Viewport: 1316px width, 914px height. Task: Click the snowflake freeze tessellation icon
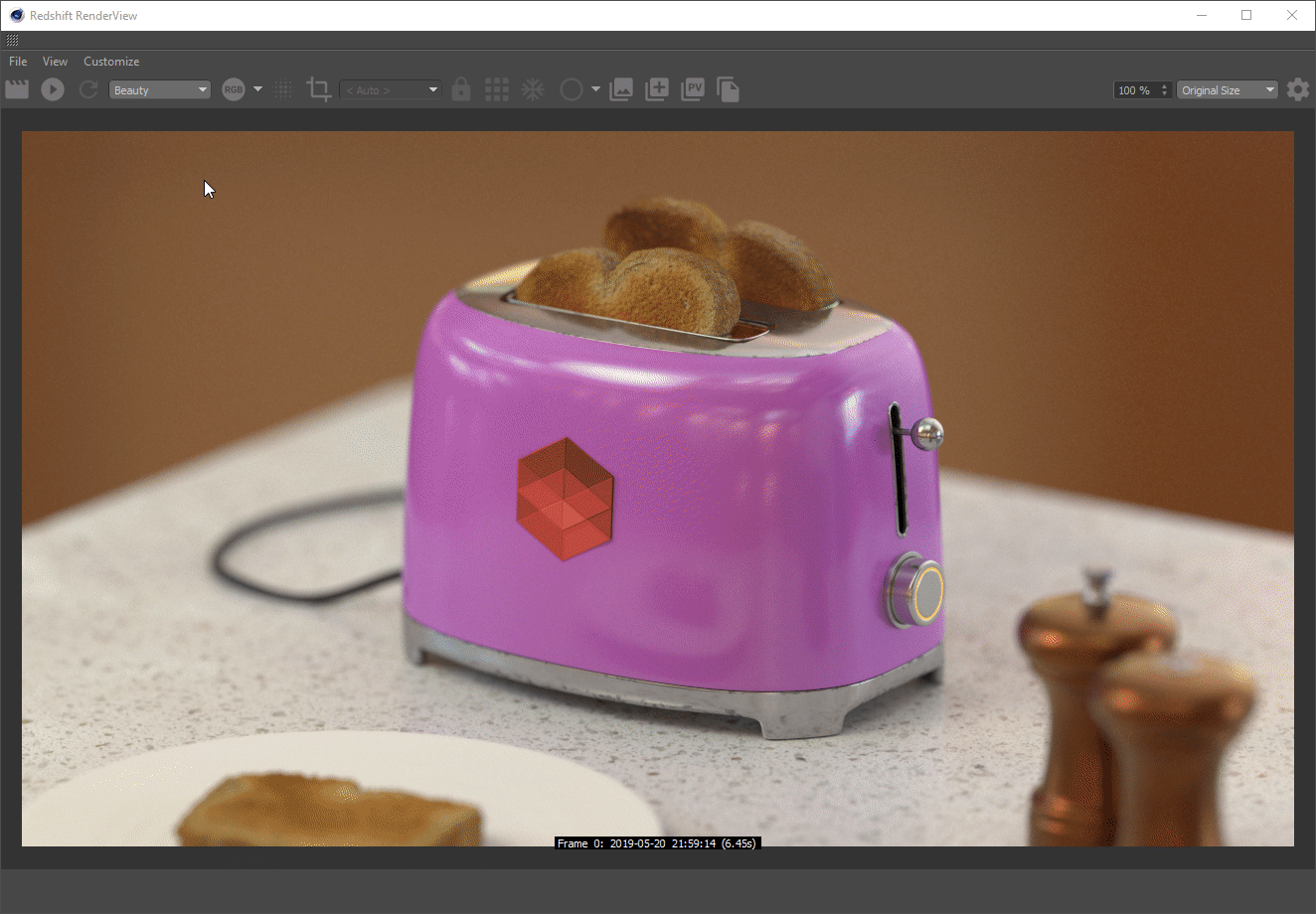[x=533, y=89]
